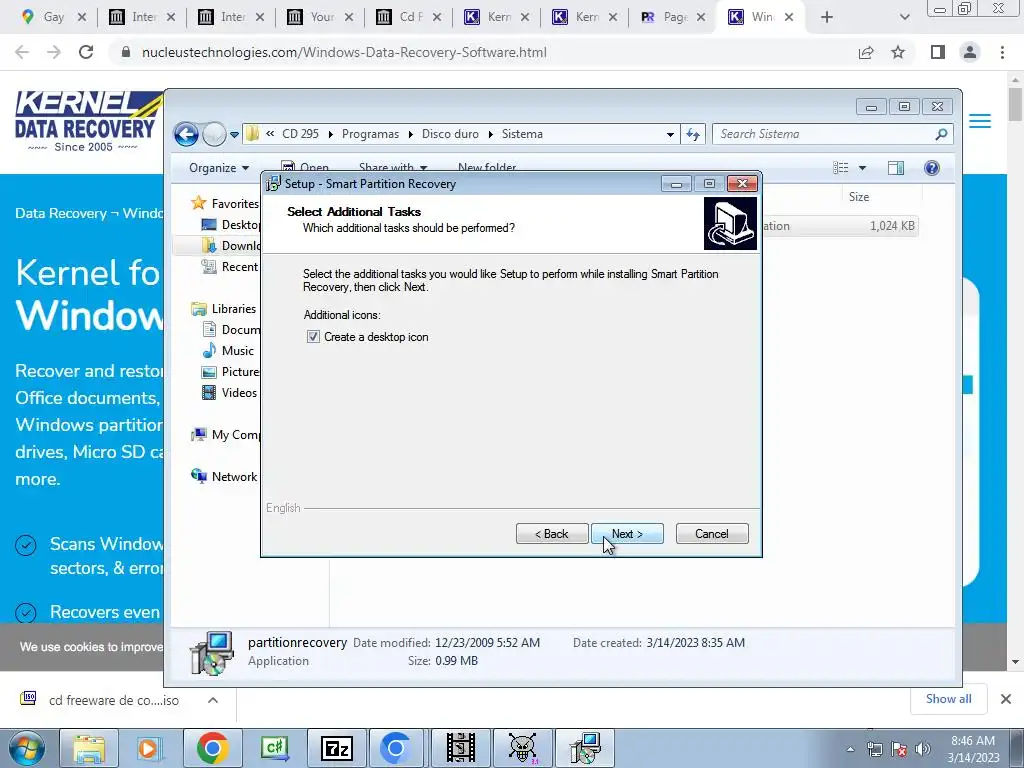Open Explorer help icon
This screenshot has height=768, width=1024.
932,168
